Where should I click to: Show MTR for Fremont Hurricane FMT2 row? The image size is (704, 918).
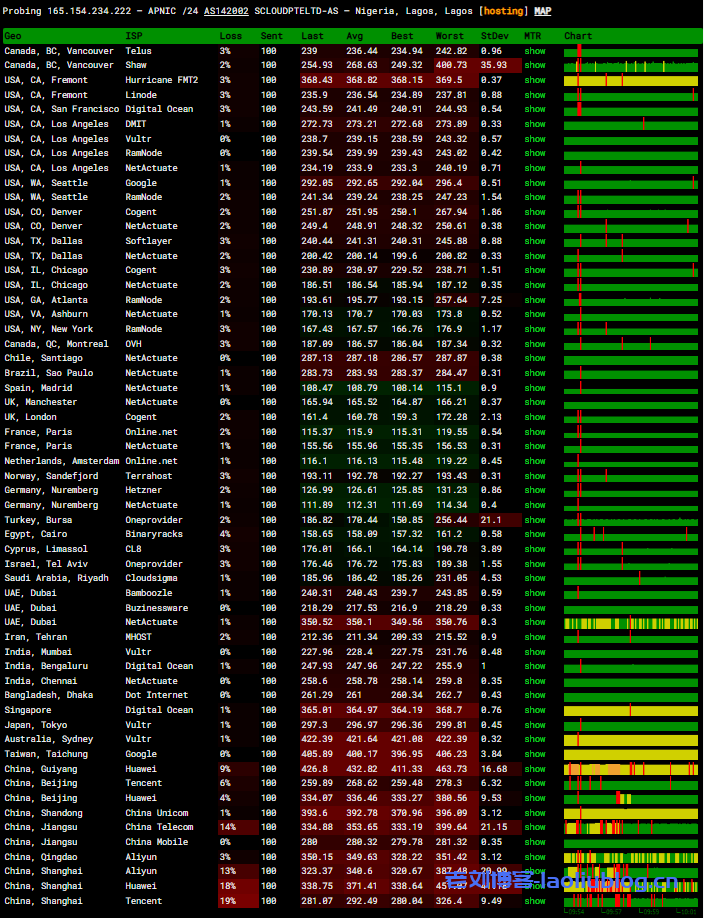[x=535, y=80]
